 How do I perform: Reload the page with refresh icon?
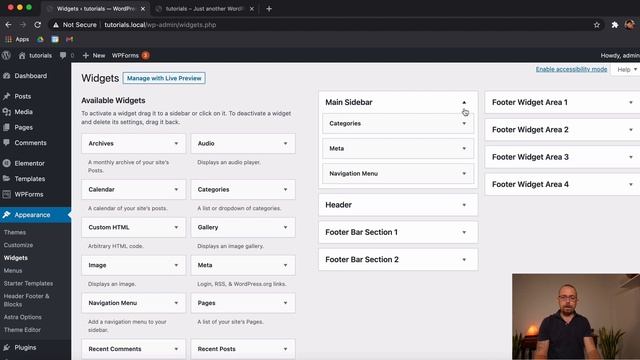(x=38, y=25)
